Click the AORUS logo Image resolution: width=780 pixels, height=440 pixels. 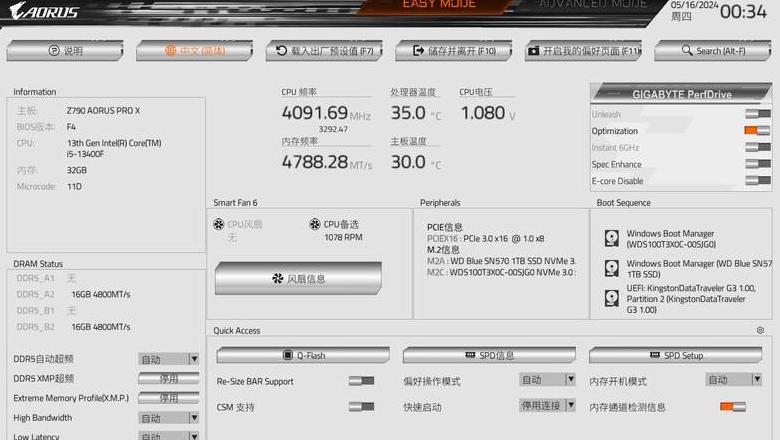[44, 11]
